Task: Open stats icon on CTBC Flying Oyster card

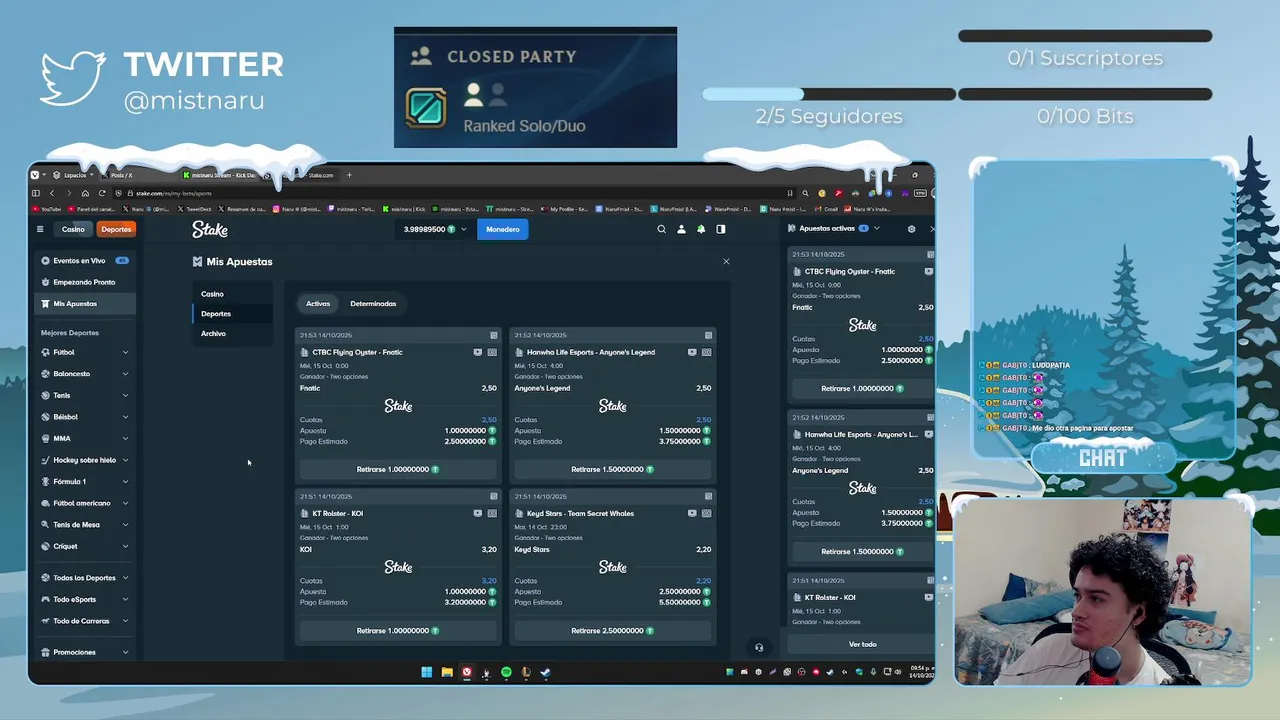Action: [x=492, y=352]
